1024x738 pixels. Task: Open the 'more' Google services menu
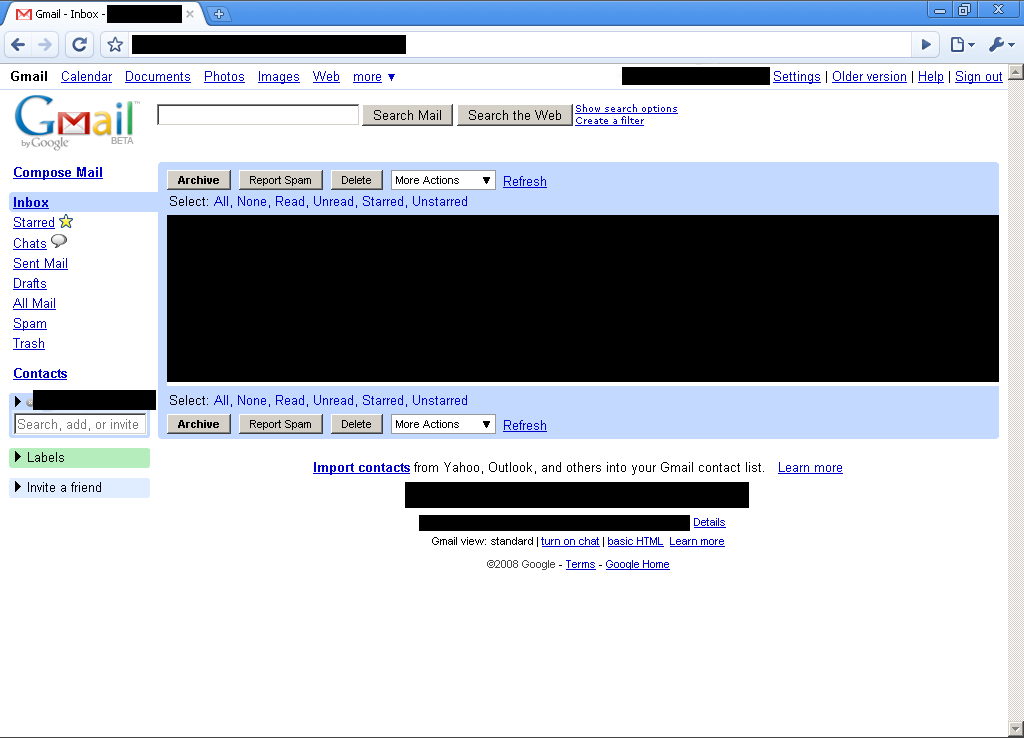click(374, 77)
